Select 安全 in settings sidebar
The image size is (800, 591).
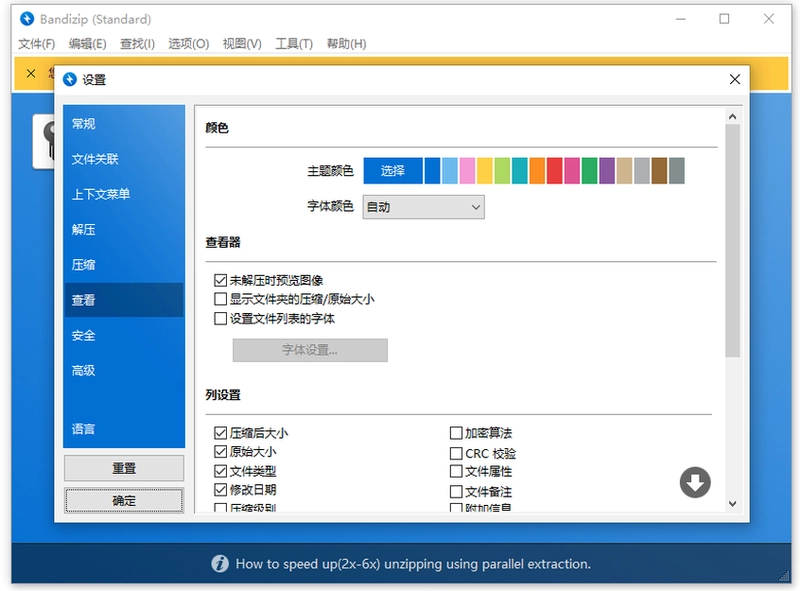pos(123,335)
